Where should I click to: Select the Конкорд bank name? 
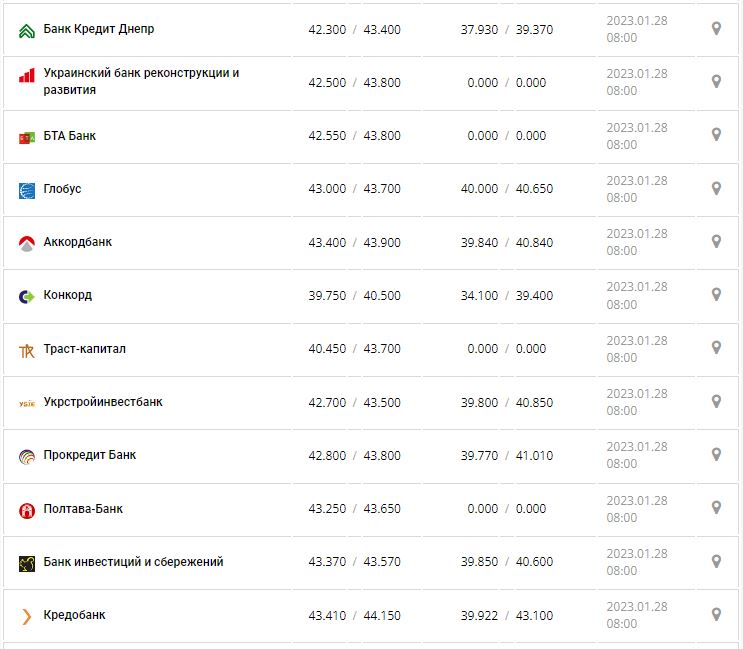coord(68,295)
